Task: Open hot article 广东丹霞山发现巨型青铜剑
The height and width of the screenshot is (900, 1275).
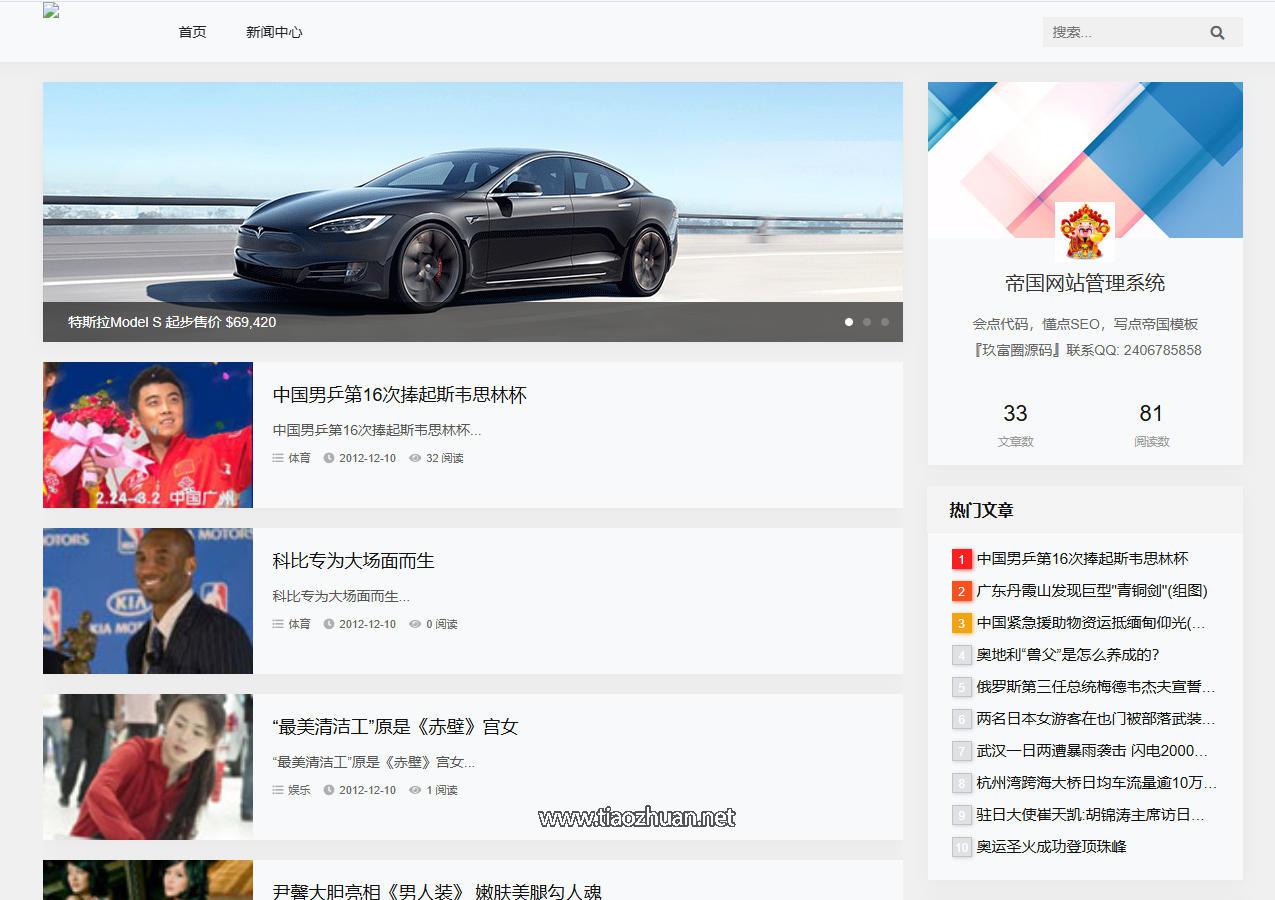Action: 1092,591
